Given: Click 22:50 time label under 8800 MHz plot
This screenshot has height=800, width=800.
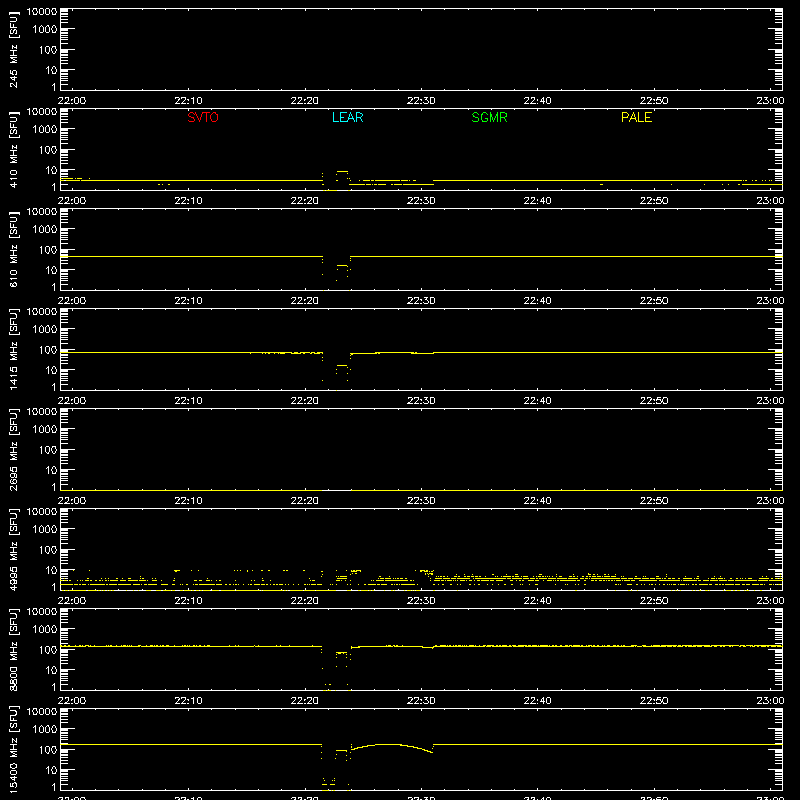Looking at the screenshot, I should (x=654, y=701).
